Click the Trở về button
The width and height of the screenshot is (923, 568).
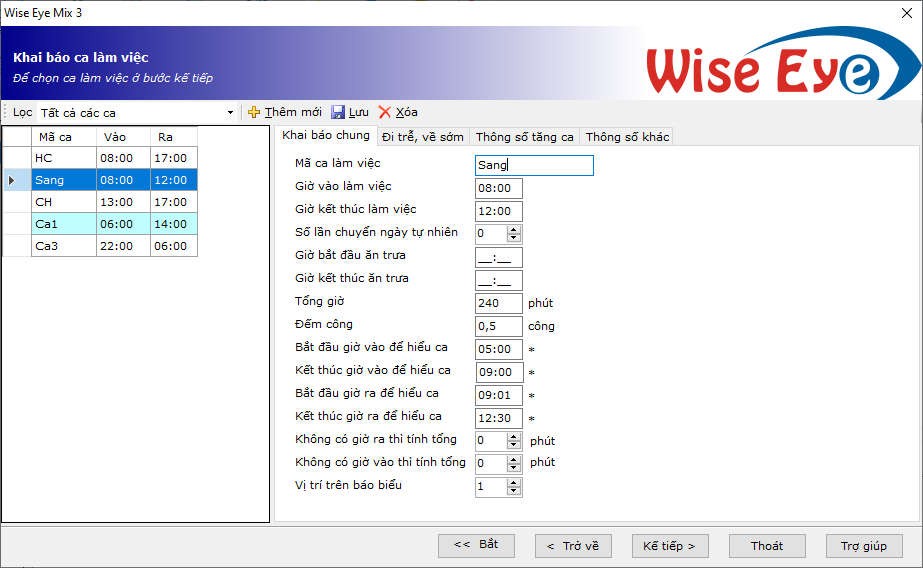coord(572,546)
